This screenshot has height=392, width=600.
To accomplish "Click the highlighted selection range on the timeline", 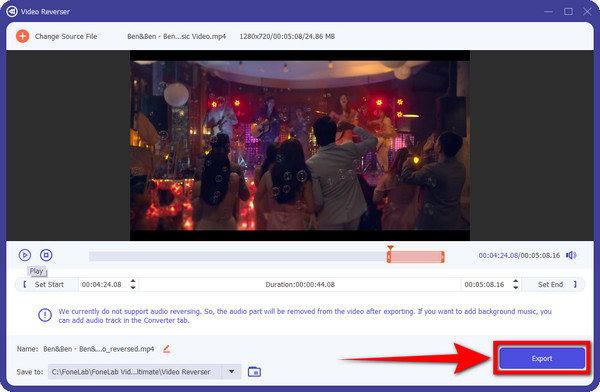I will [416, 256].
